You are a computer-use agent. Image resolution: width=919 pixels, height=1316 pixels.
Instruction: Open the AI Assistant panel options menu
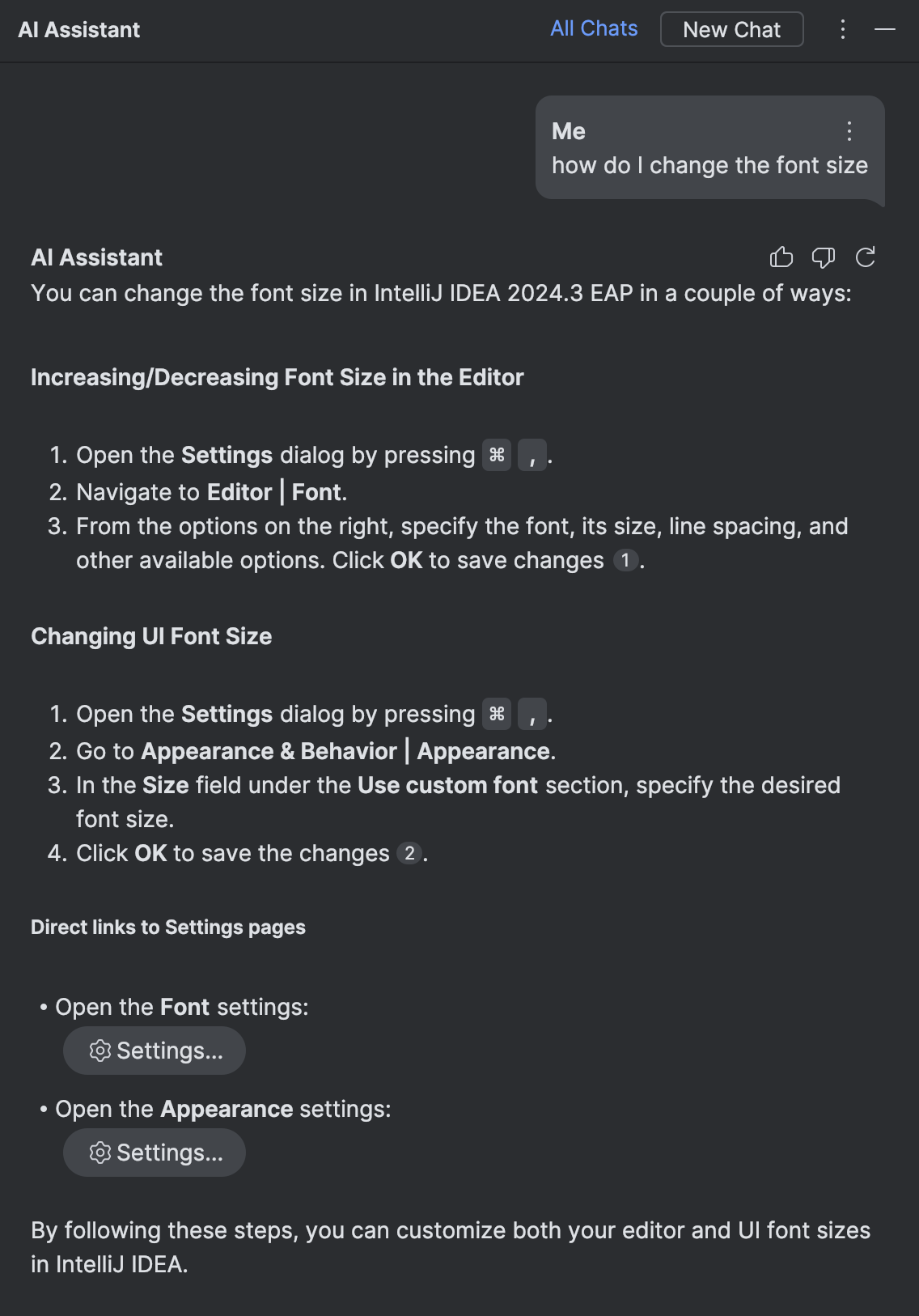click(x=843, y=29)
